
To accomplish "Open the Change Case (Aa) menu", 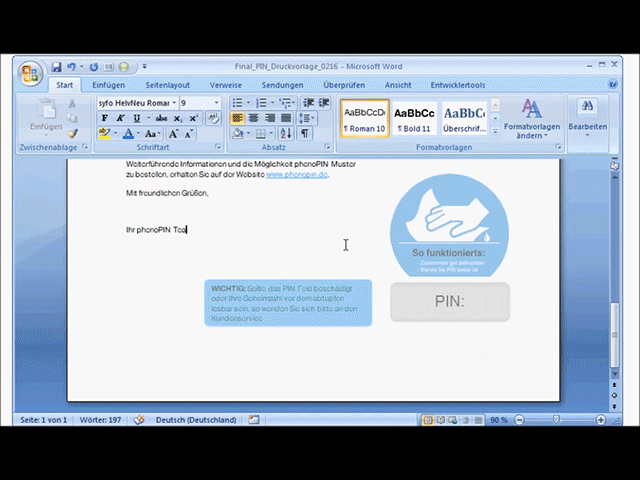I will (x=153, y=133).
